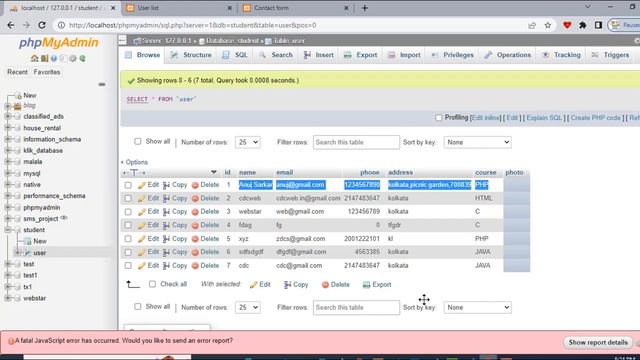The image size is (640, 360).
Task: Click Show report details button
Action: [x=598, y=342]
